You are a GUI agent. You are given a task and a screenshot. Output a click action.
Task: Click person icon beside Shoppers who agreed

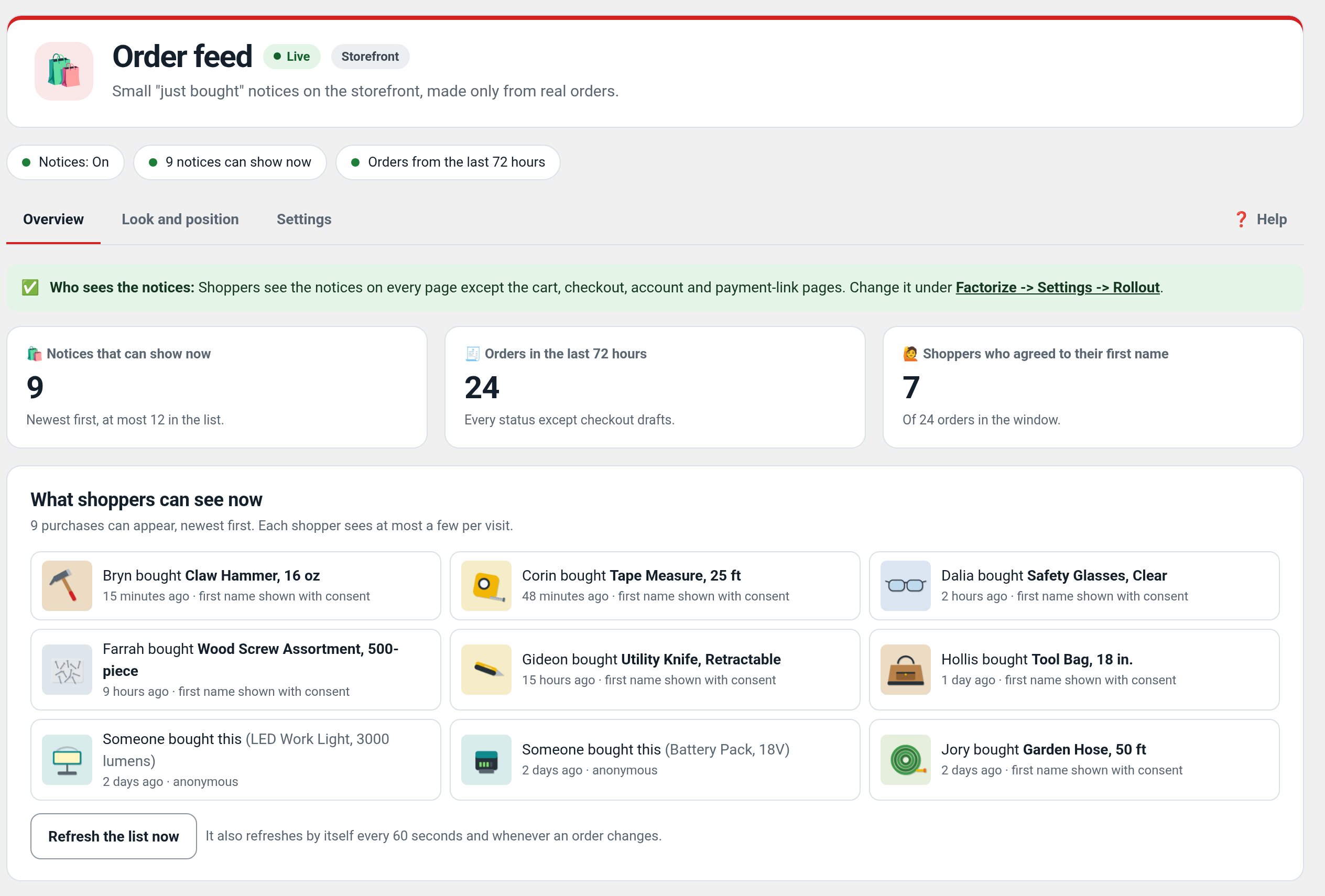tap(910, 354)
